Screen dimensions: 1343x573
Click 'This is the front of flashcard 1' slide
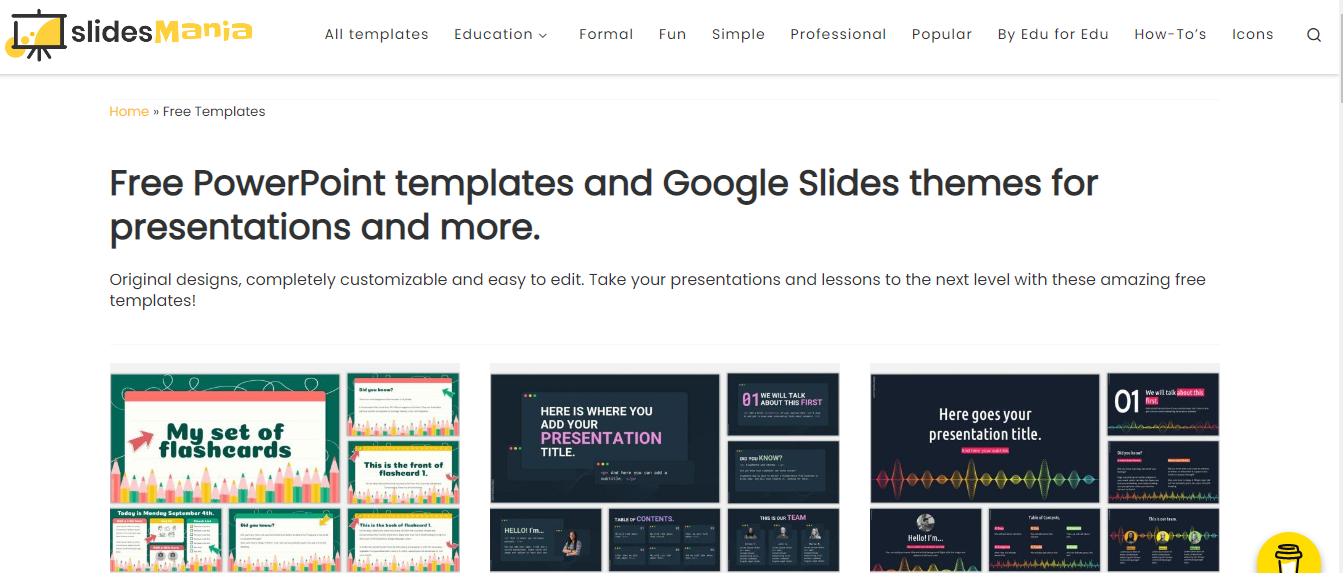tap(403, 473)
